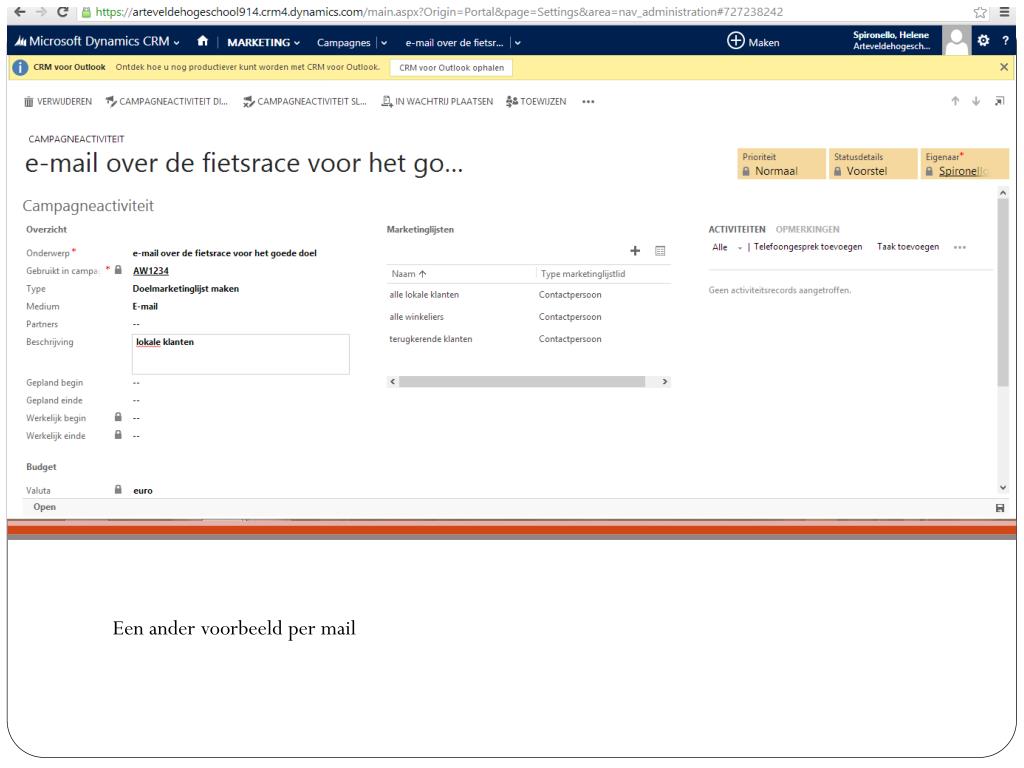Click the Home icon in navigation bar
Screen dimensions: 1024x768
pyautogui.click(x=201, y=42)
